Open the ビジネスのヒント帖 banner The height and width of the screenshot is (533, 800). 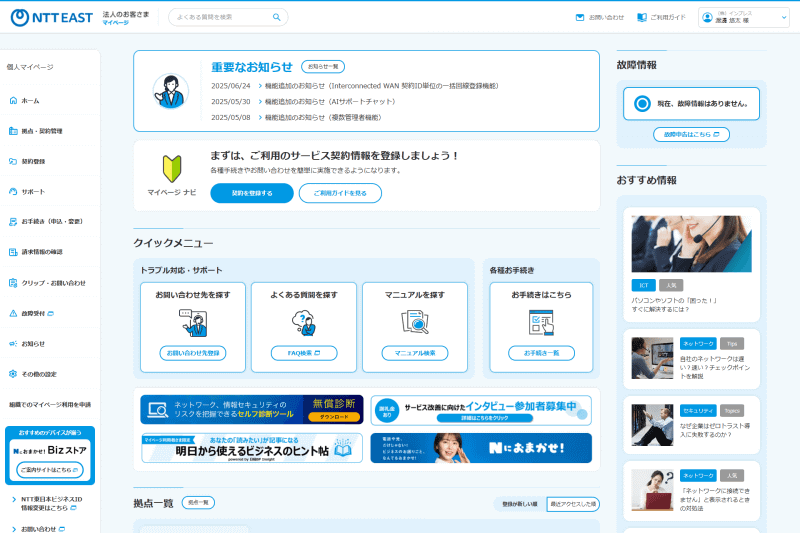pos(252,448)
